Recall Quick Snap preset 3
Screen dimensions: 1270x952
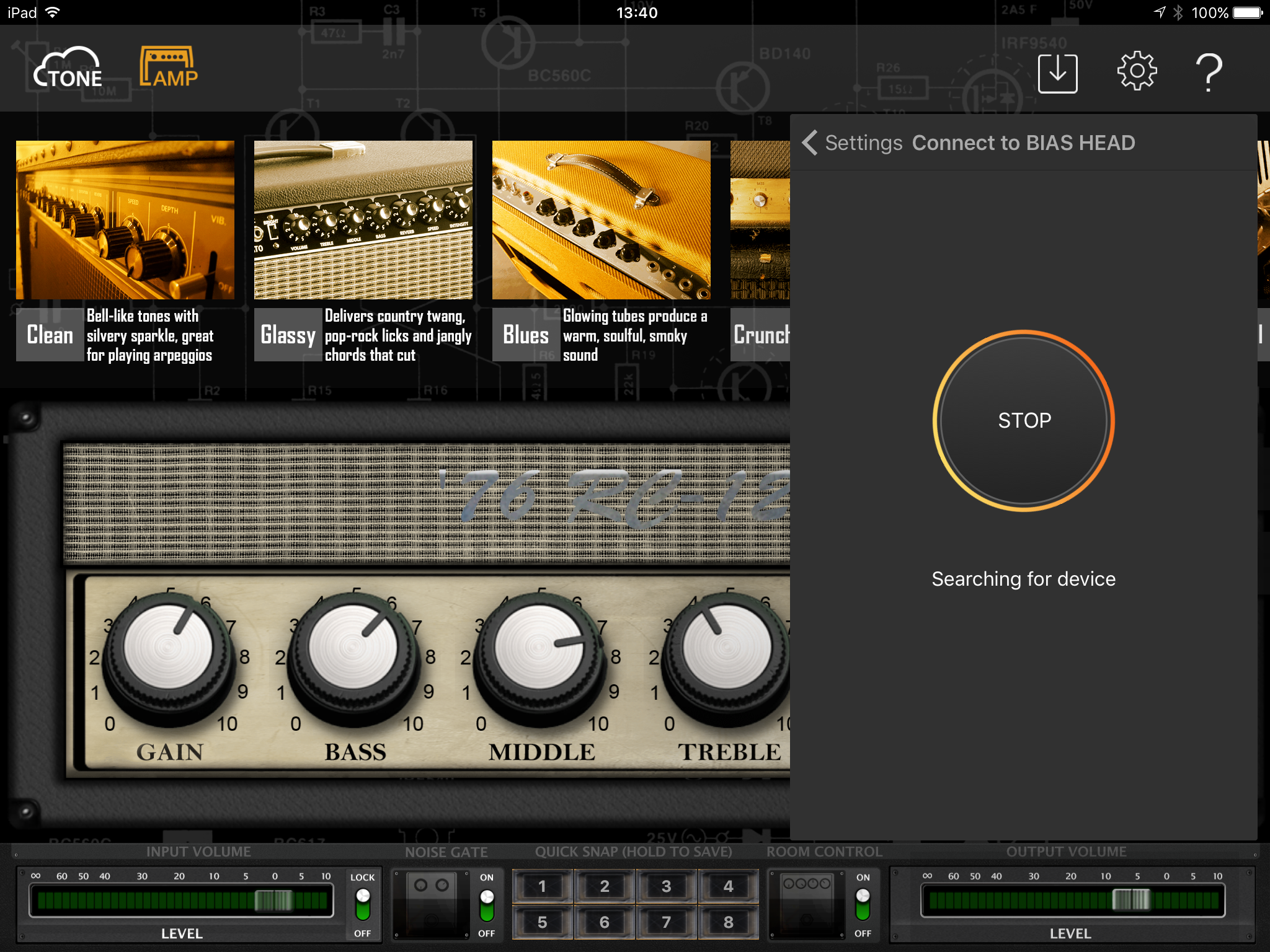pyautogui.click(x=667, y=886)
